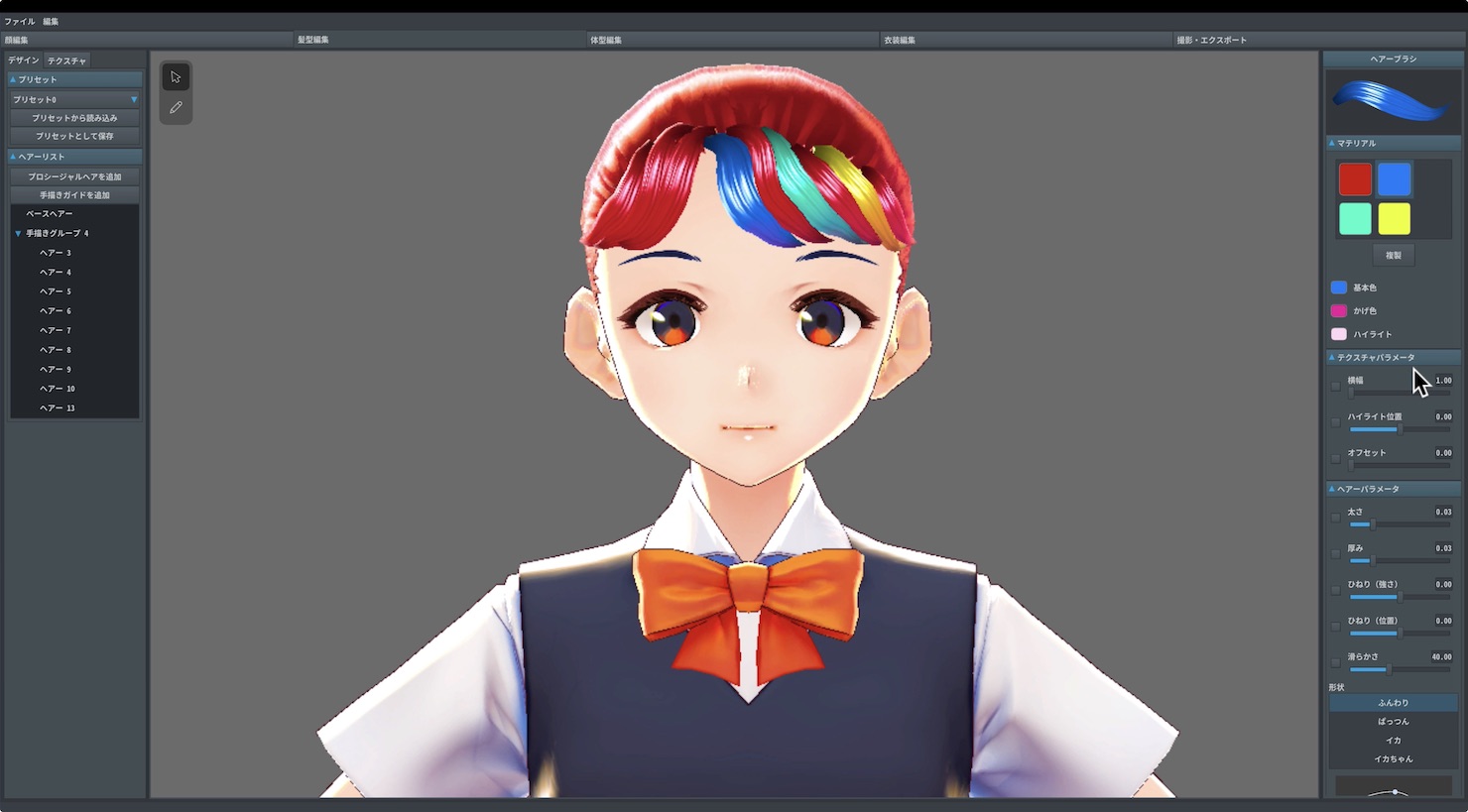This screenshot has height=812, width=1468.
Task: Click the blue hair brush preview thumbnail
Action: click(1393, 101)
